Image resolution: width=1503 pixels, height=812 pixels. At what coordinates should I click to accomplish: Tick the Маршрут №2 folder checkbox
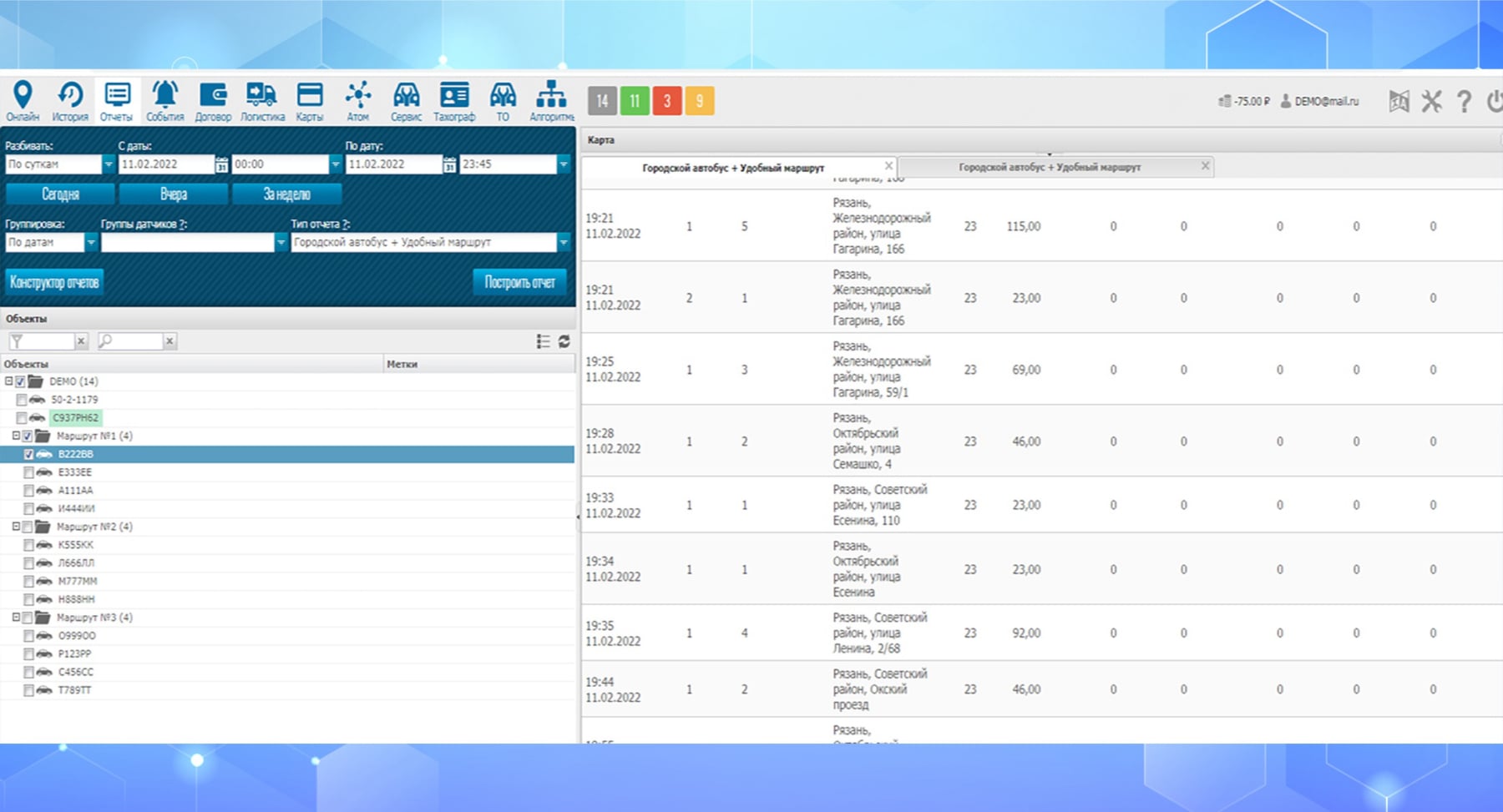[28, 527]
